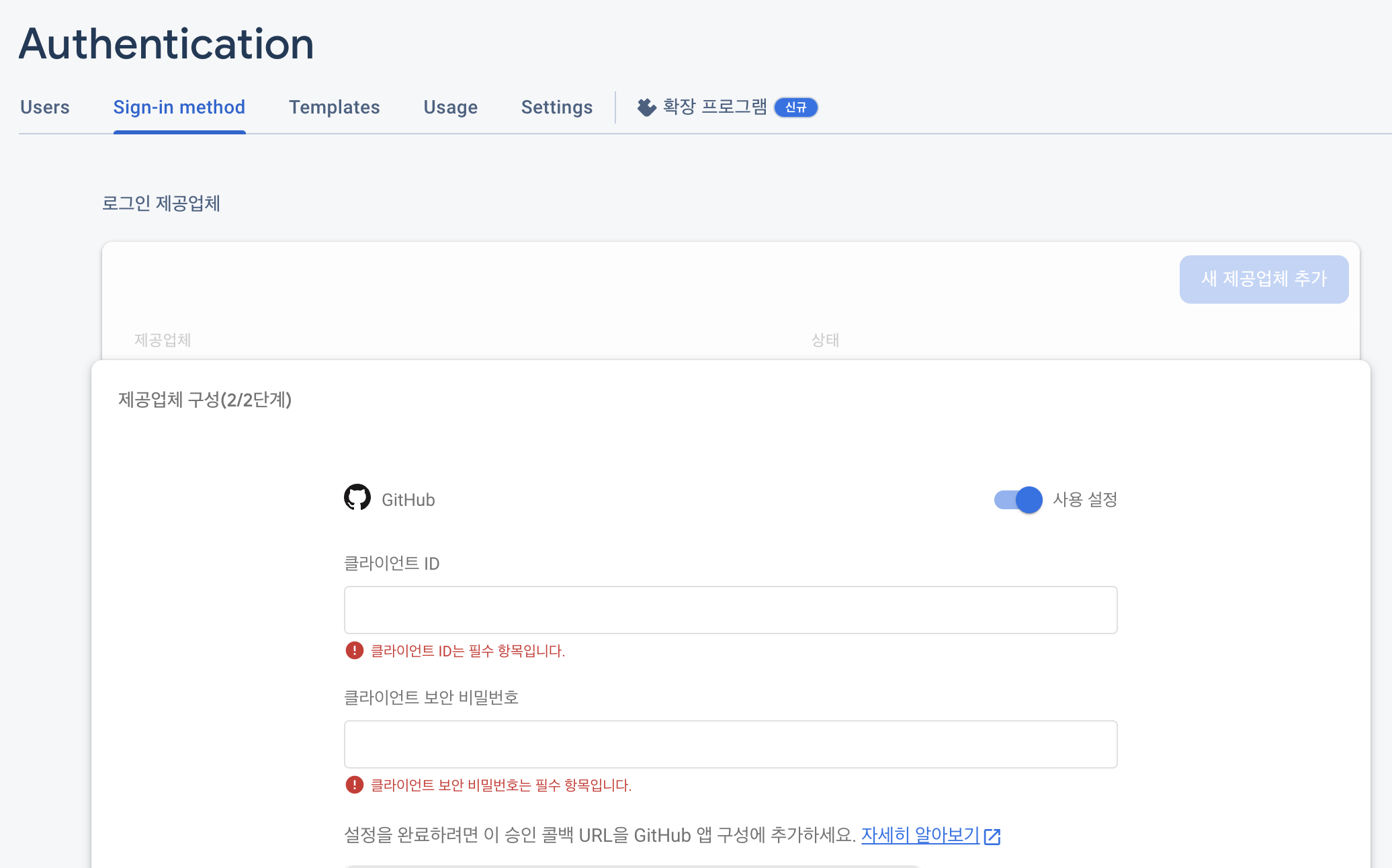
Task: Click the 사용 설정 toggle label
Action: (x=1084, y=500)
